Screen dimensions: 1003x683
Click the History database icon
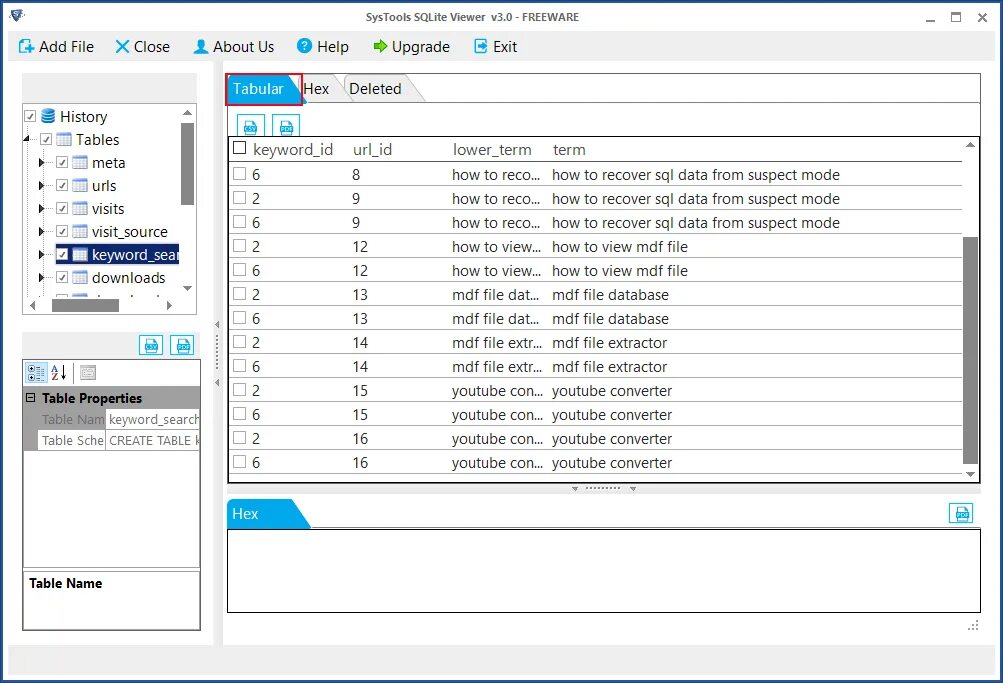[48, 116]
